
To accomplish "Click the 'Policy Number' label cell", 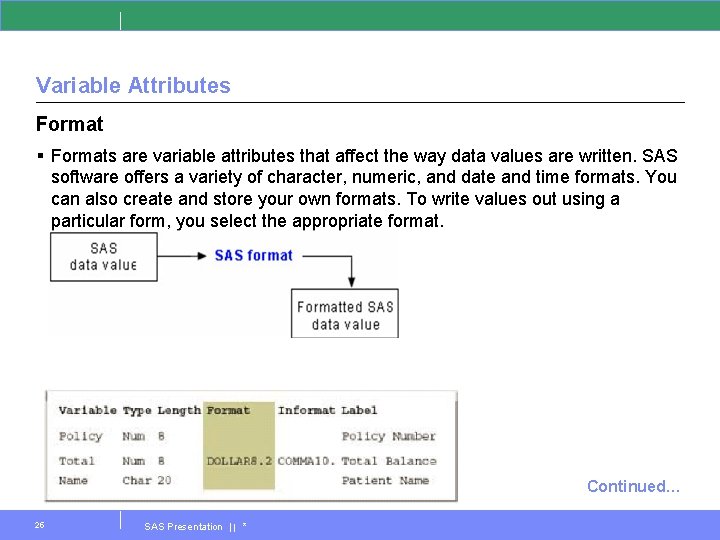I will click(388, 436).
